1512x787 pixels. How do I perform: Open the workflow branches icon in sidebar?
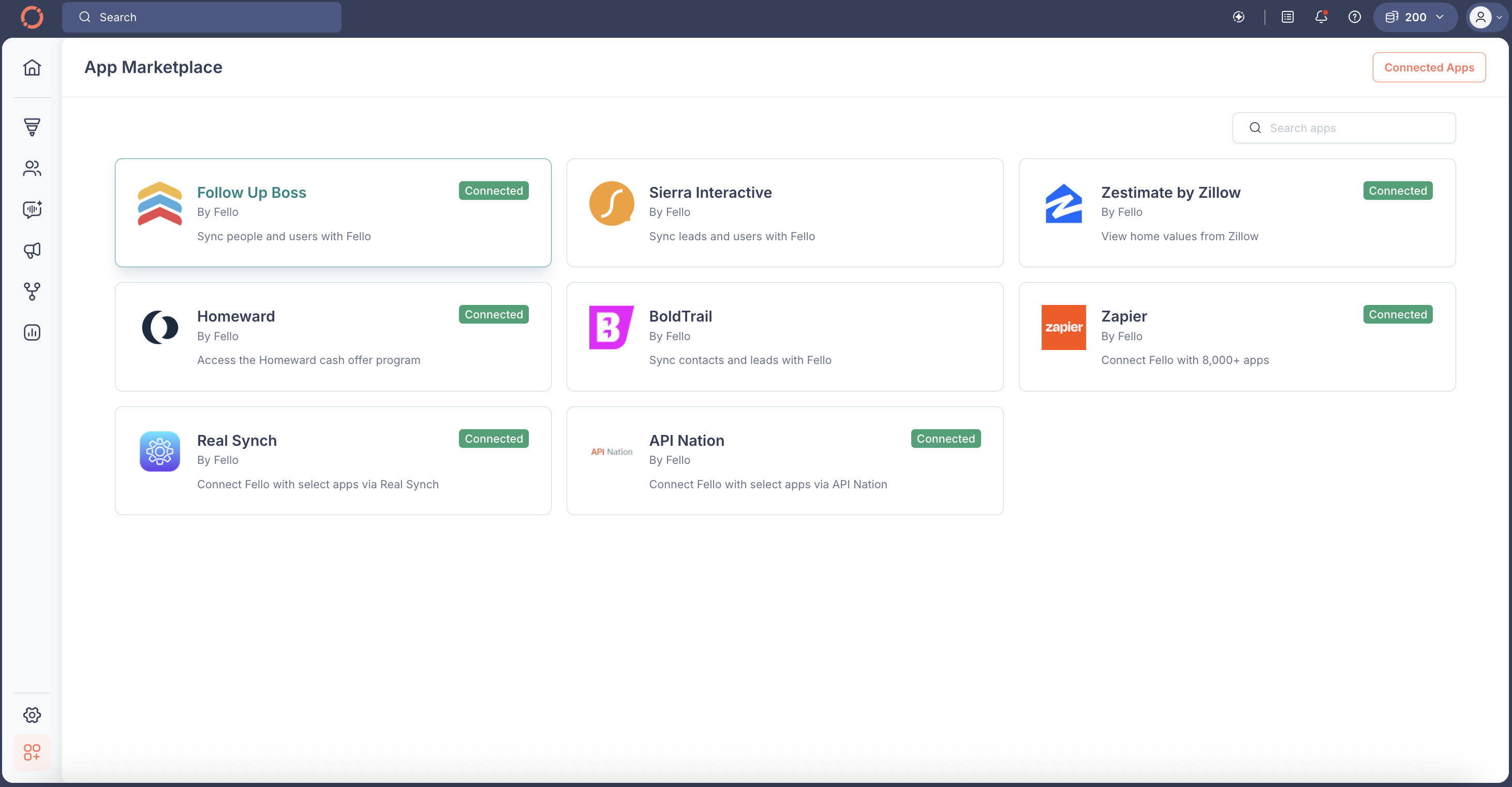(x=32, y=292)
